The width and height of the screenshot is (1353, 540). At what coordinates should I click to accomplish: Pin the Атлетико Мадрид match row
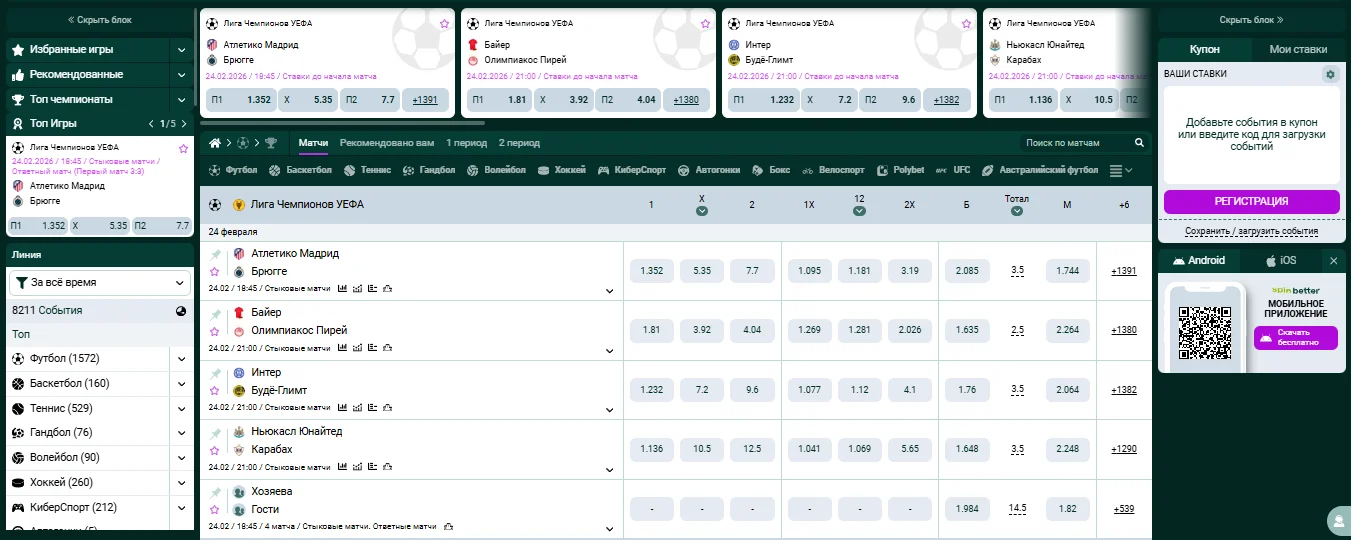coord(214,254)
